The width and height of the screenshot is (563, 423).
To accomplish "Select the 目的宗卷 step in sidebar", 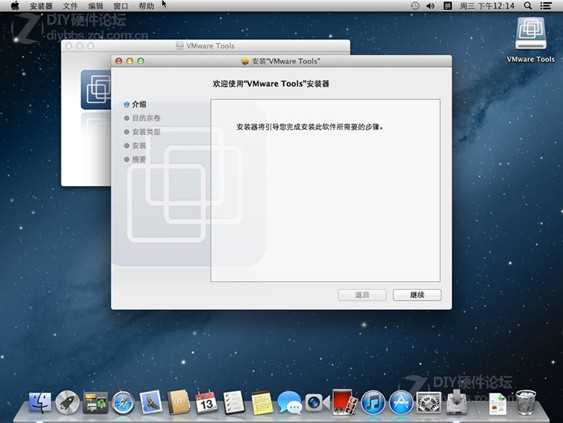I will 142,118.
